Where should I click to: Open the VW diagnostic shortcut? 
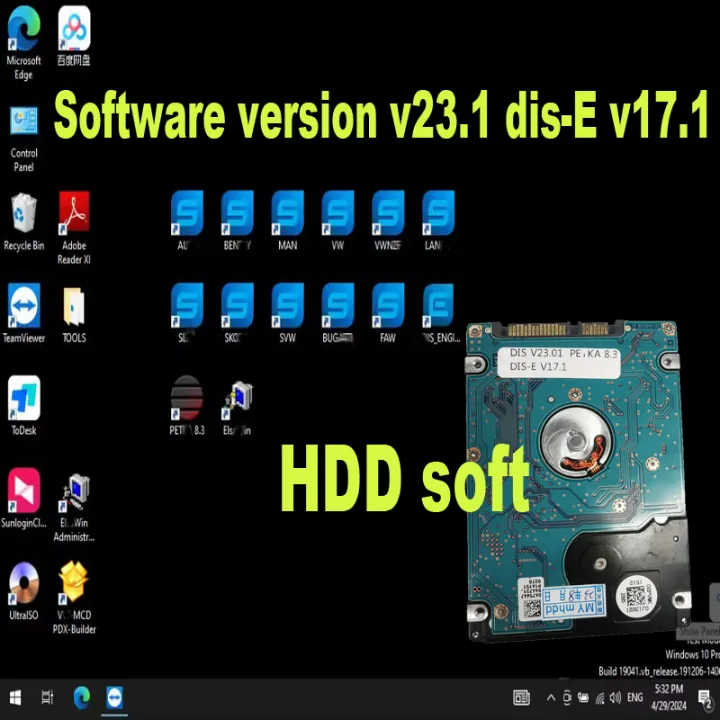(338, 220)
